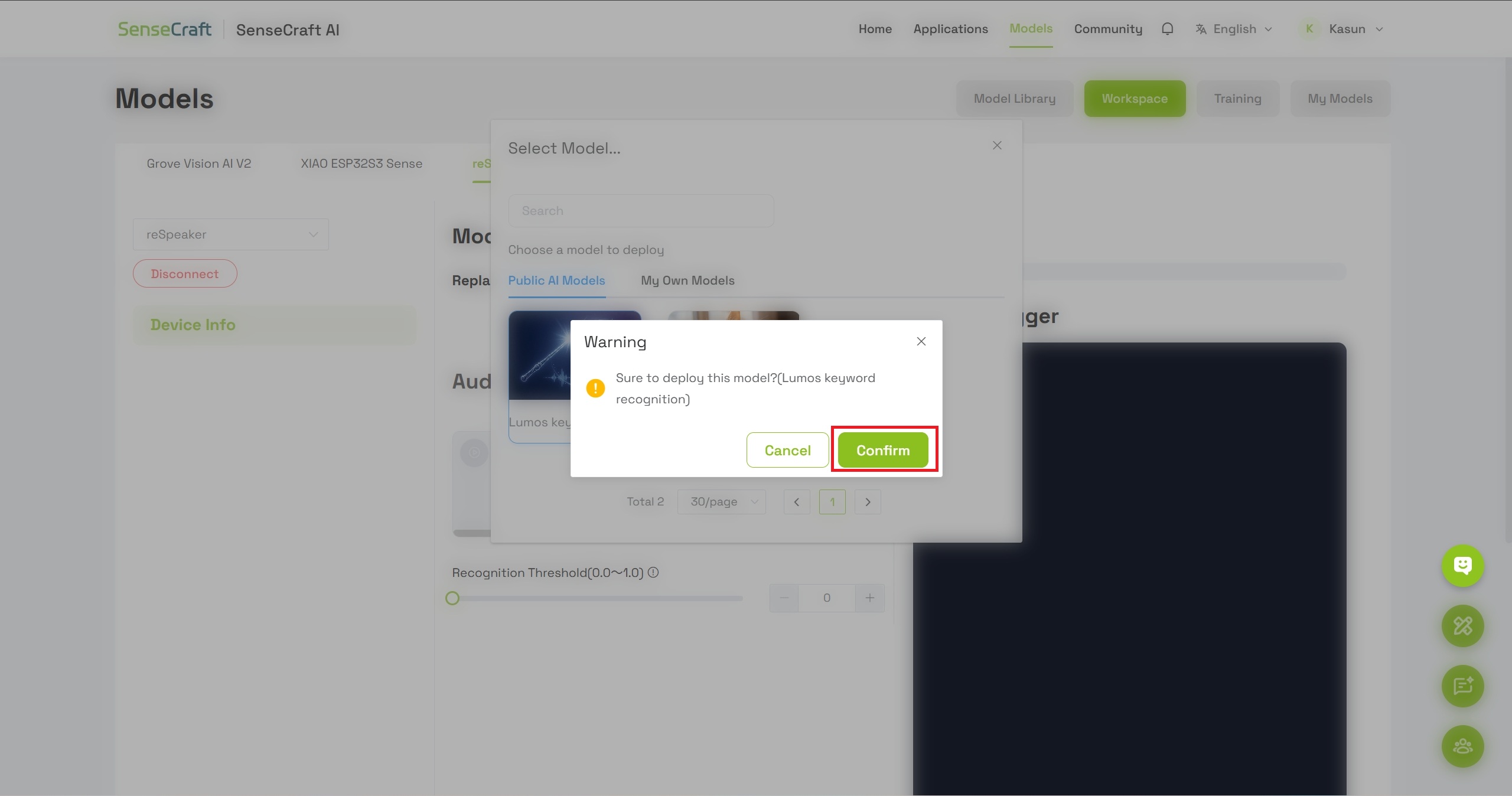Open the My Models button
The width and height of the screenshot is (1512, 796).
pyautogui.click(x=1340, y=99)
